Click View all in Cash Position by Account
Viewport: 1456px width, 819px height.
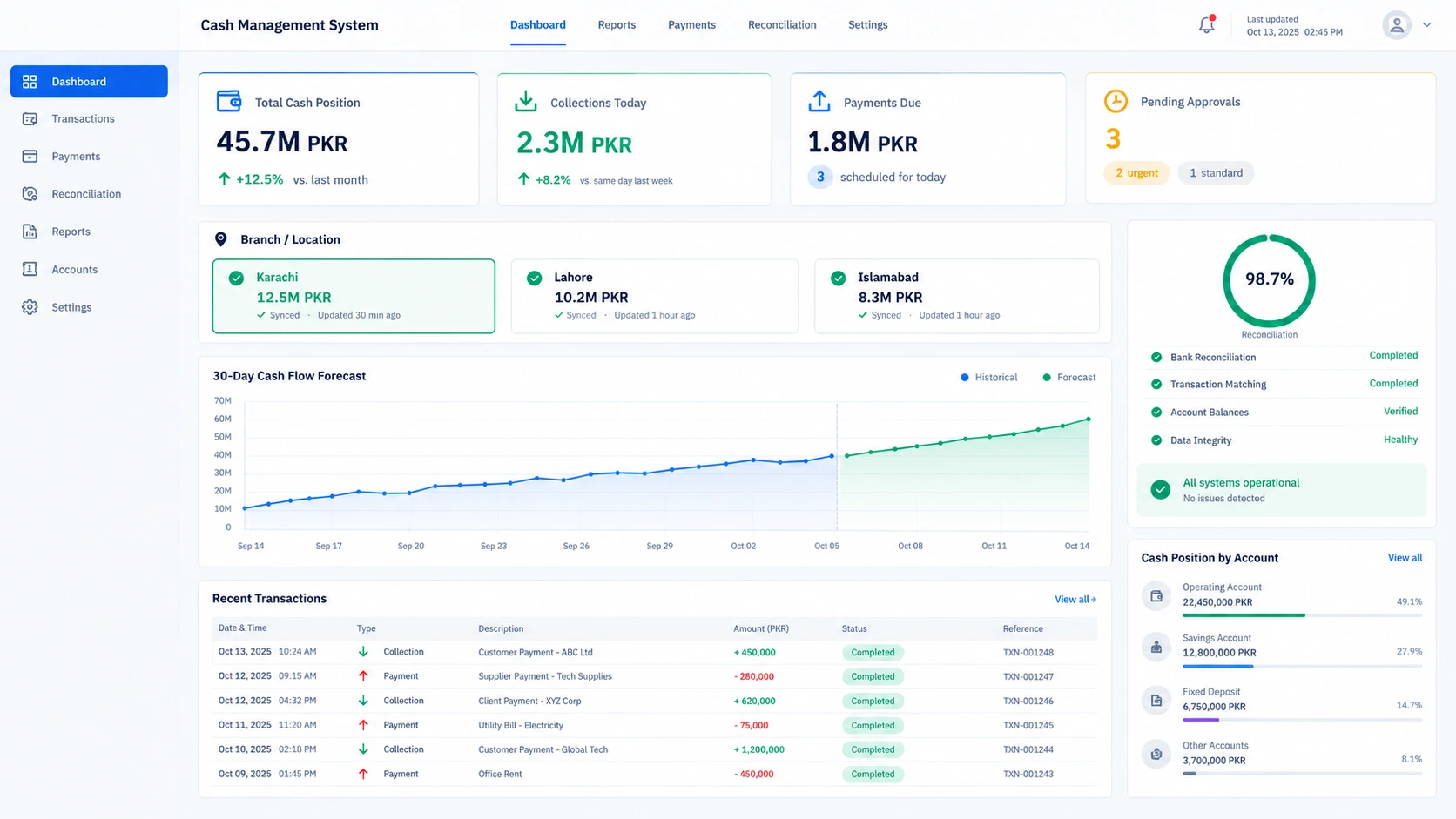[x=1405, y=558]
